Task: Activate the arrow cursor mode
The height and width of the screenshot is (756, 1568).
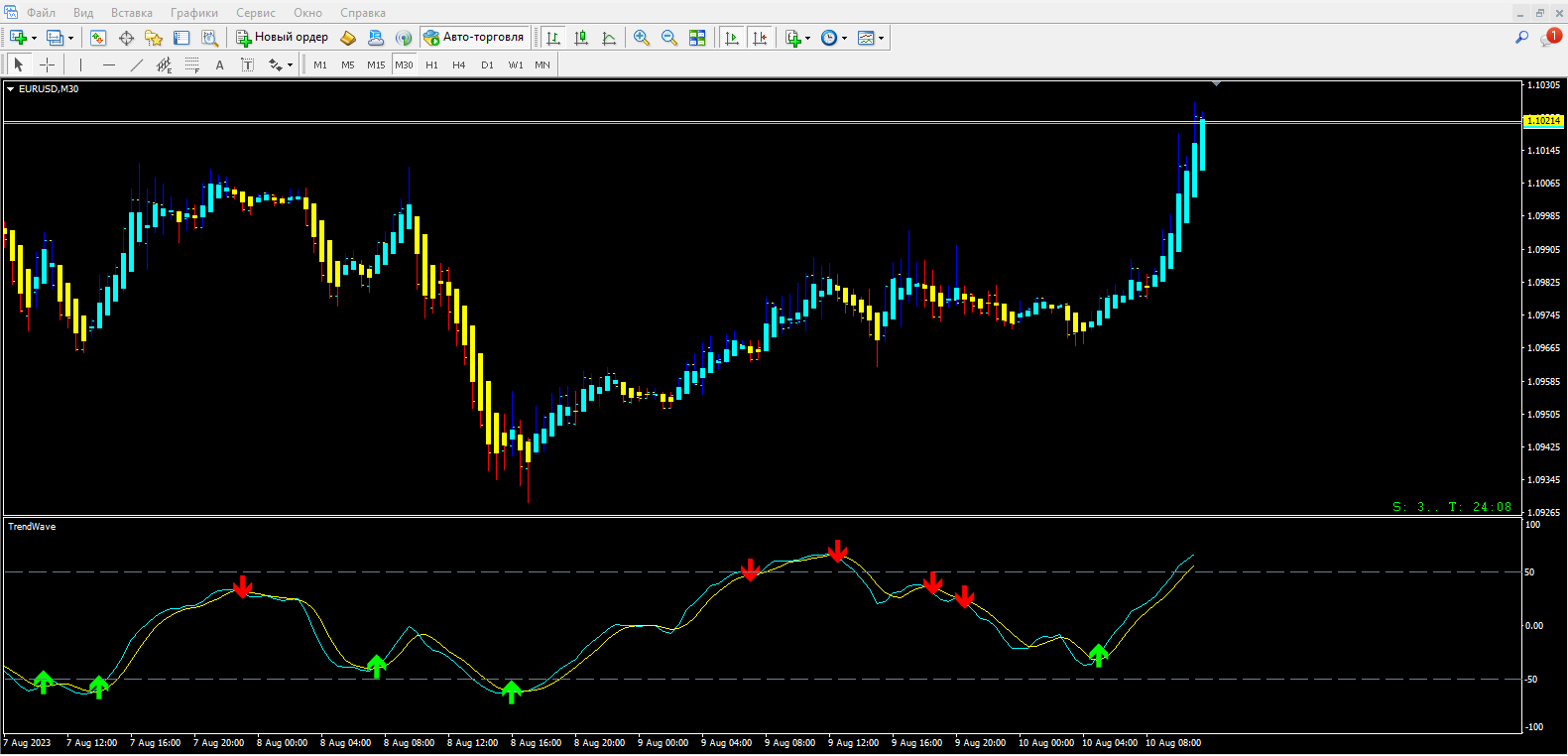Action: pyautogui.click(x=18, y=64)
